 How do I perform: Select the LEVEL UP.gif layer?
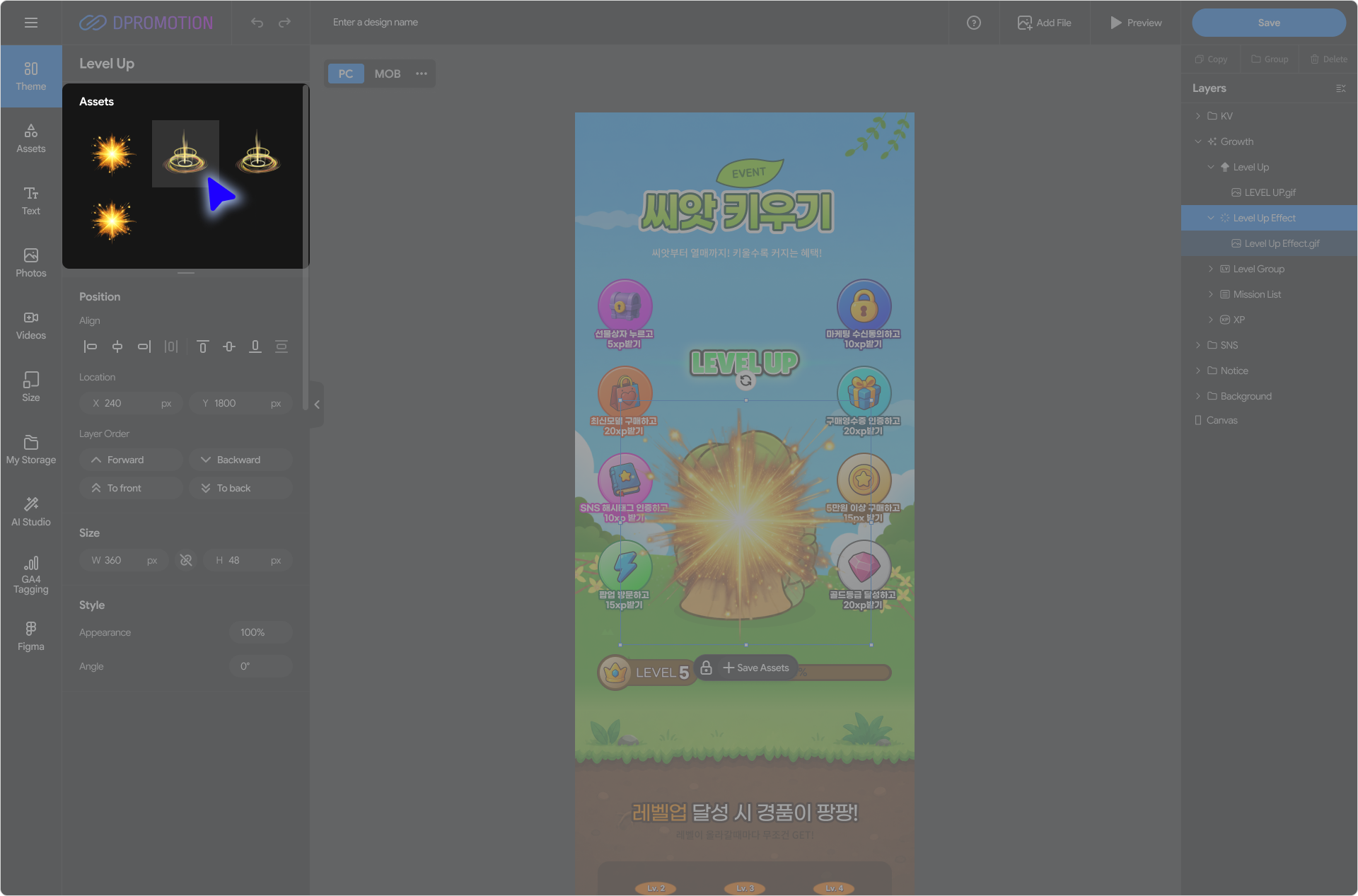tap(1269, 192)
